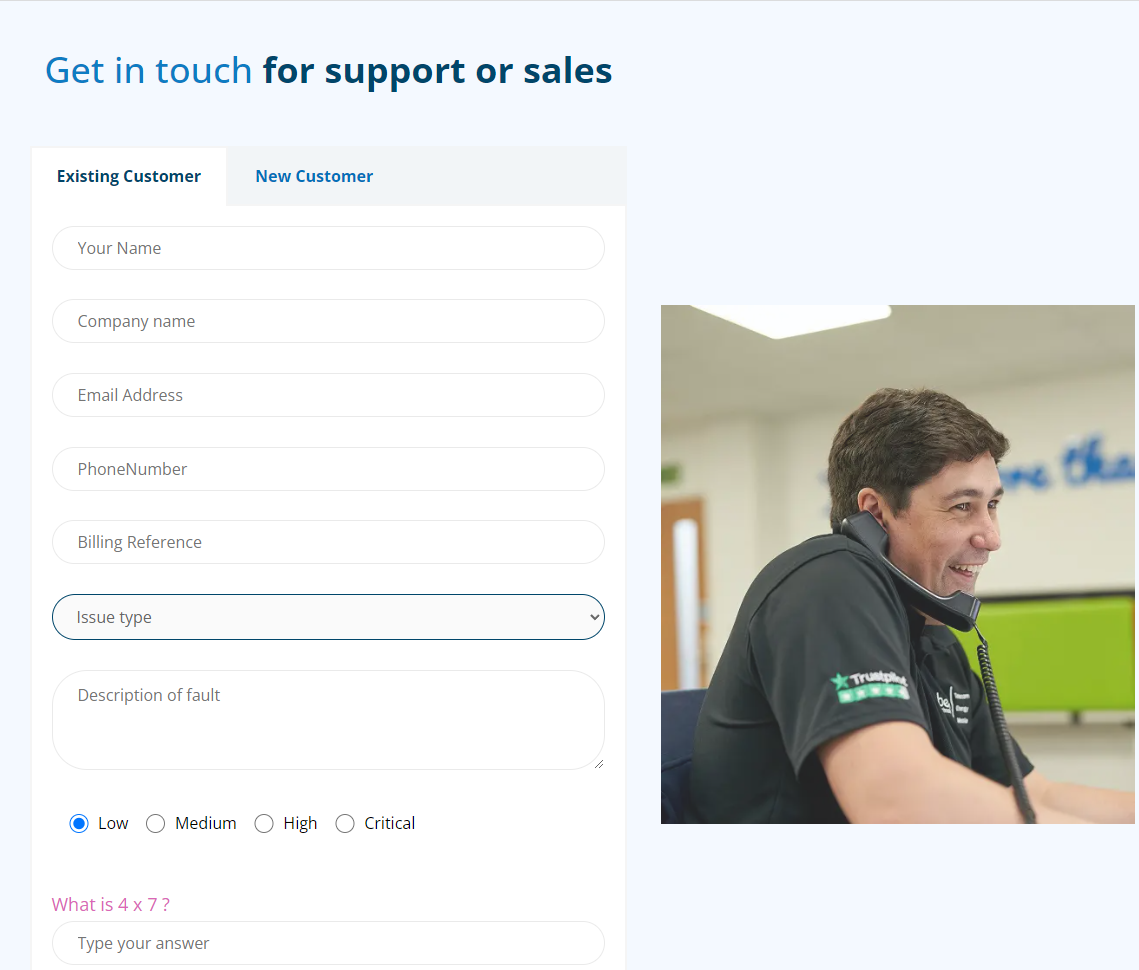The image size is (1139, 970).
Task: Click the Trustpilot logo on the sleeve
Action: tap(870, 686)
